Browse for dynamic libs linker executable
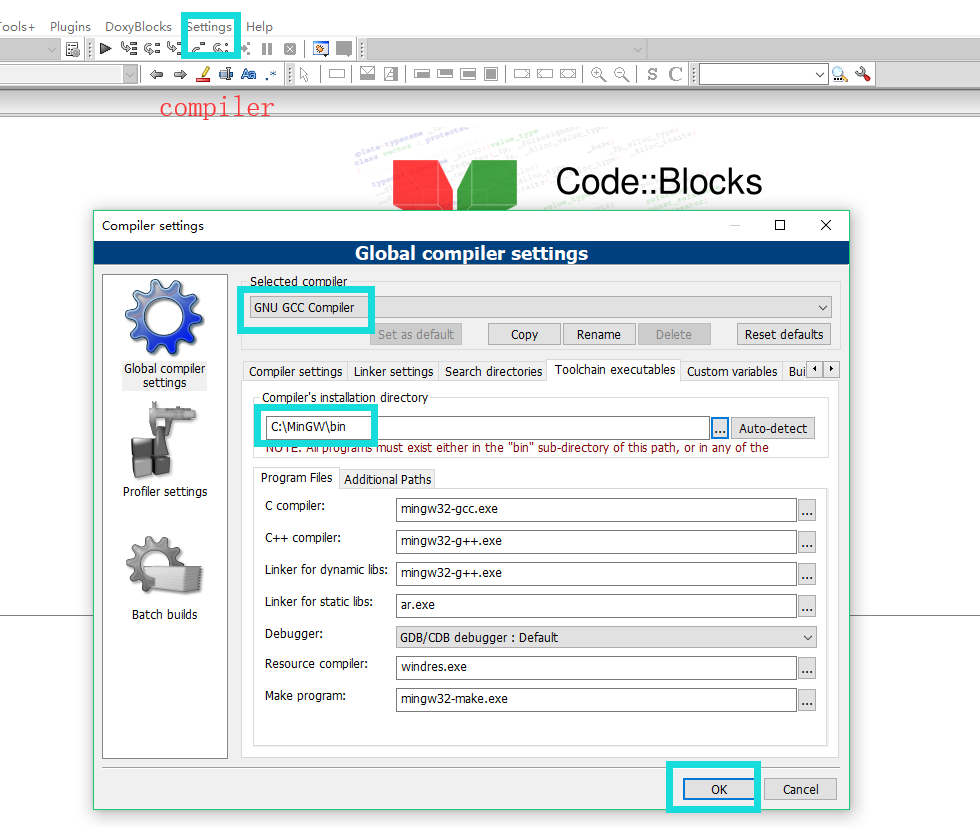The image size is (980, 828). click(807, 574)
